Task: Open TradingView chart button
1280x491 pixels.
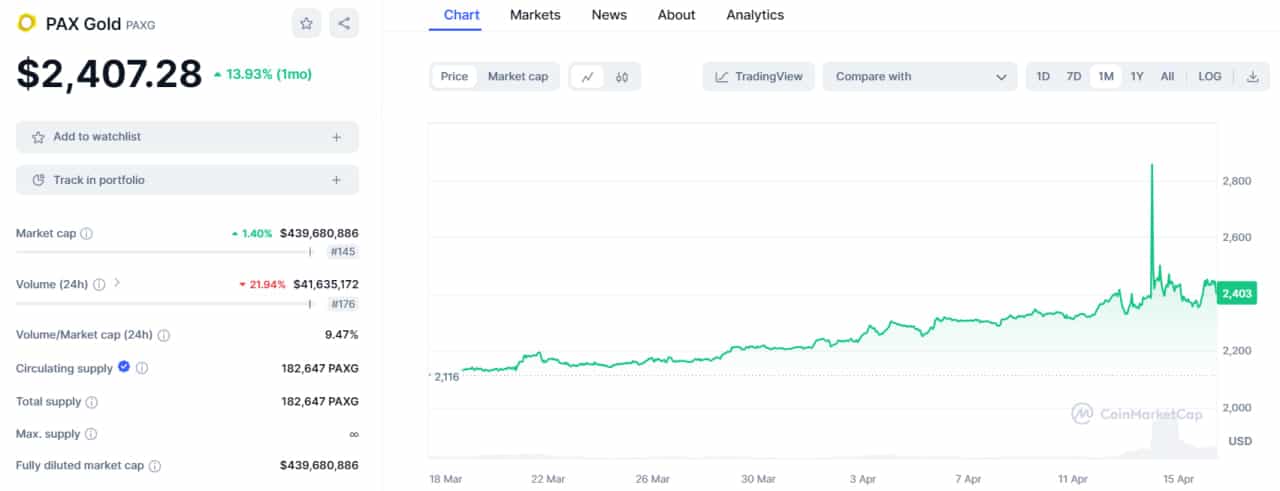Action: 759,77
